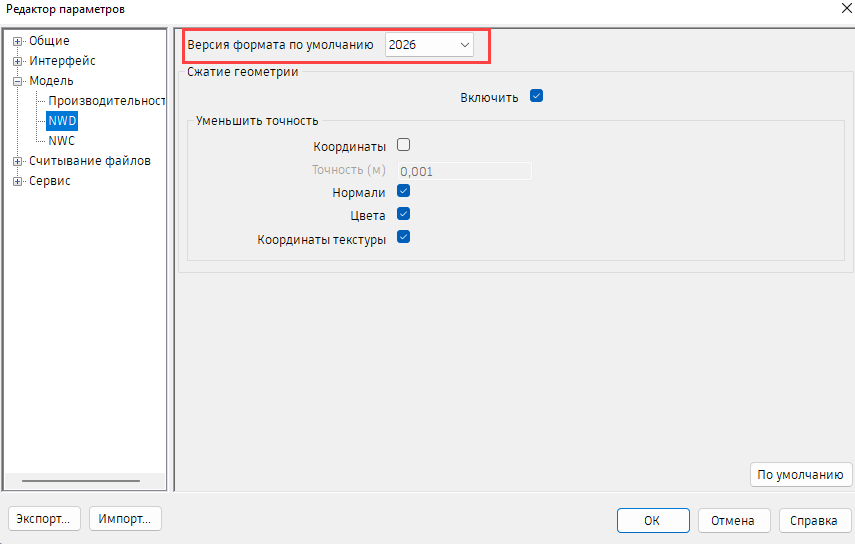Select Производительность under Модель

click(x=106, y=101)
